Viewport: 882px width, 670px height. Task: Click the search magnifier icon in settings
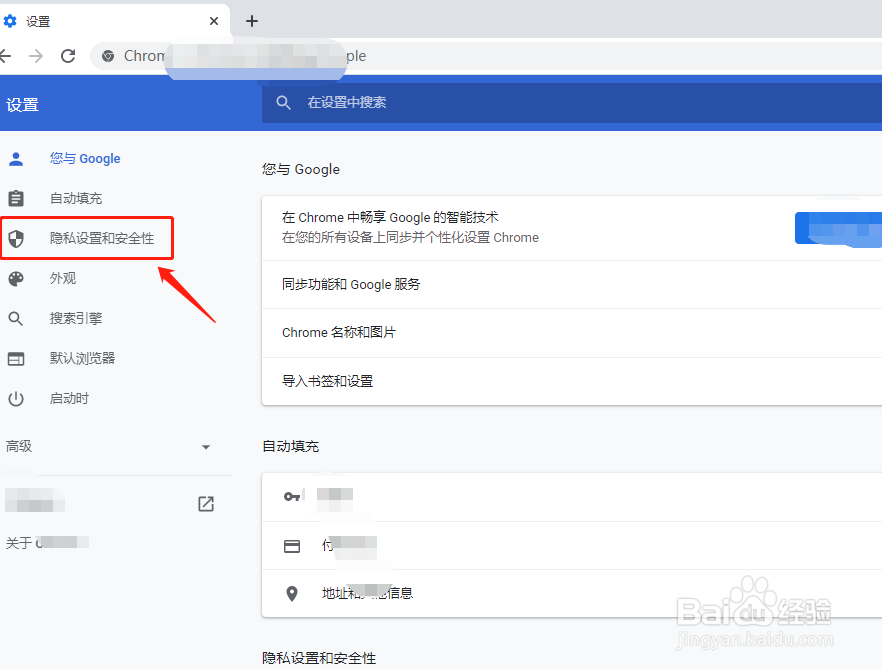point(284,102)
